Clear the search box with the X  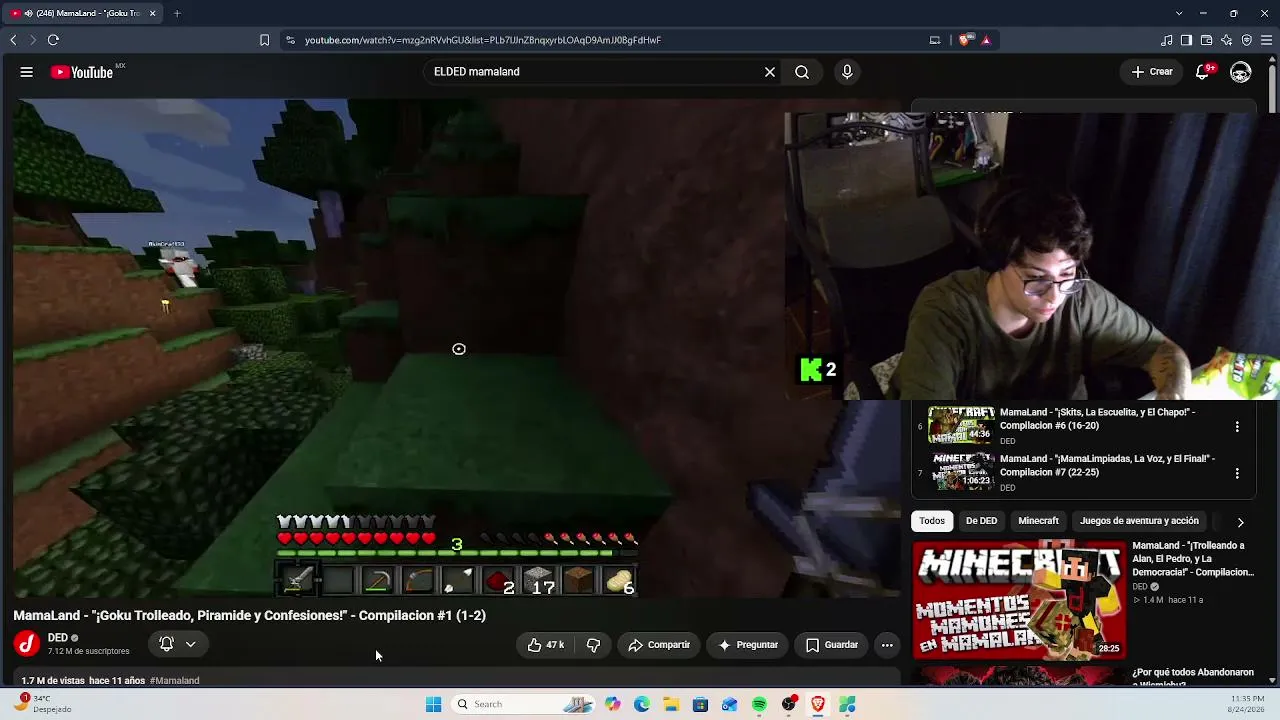pyautogui.click(x=770, y=72)
